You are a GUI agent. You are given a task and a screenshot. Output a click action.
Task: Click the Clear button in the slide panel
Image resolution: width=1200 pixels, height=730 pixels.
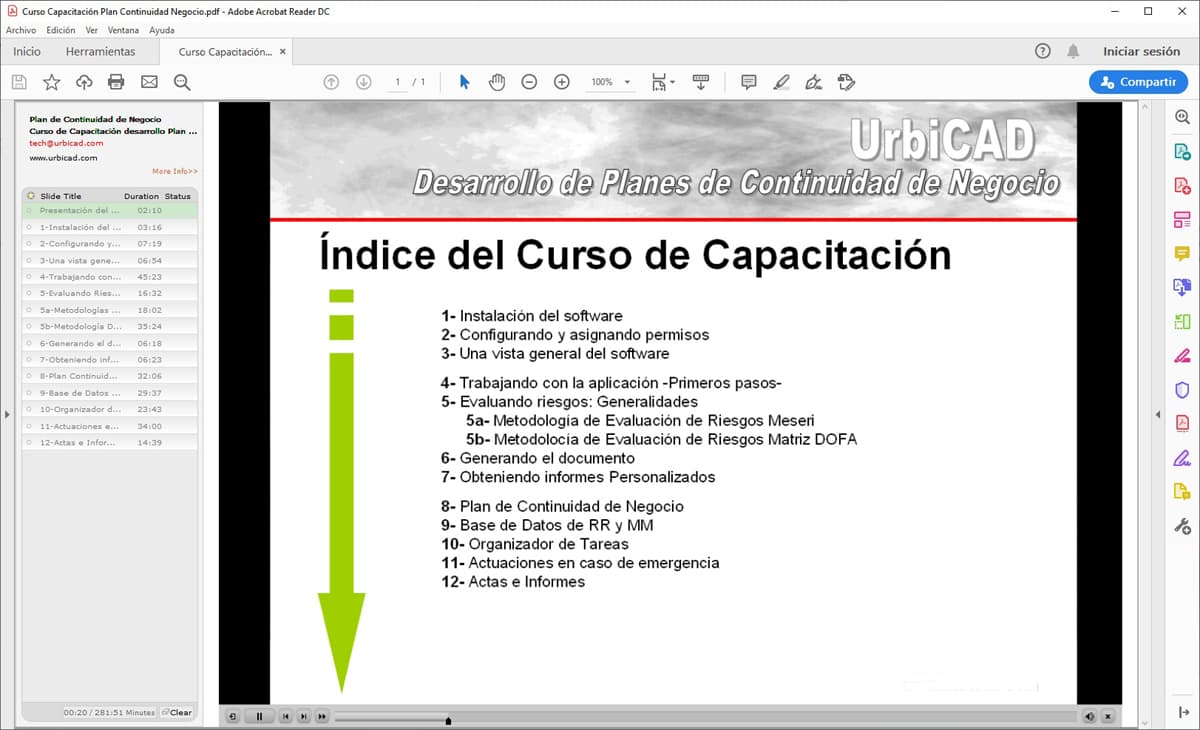pos(176,712)
